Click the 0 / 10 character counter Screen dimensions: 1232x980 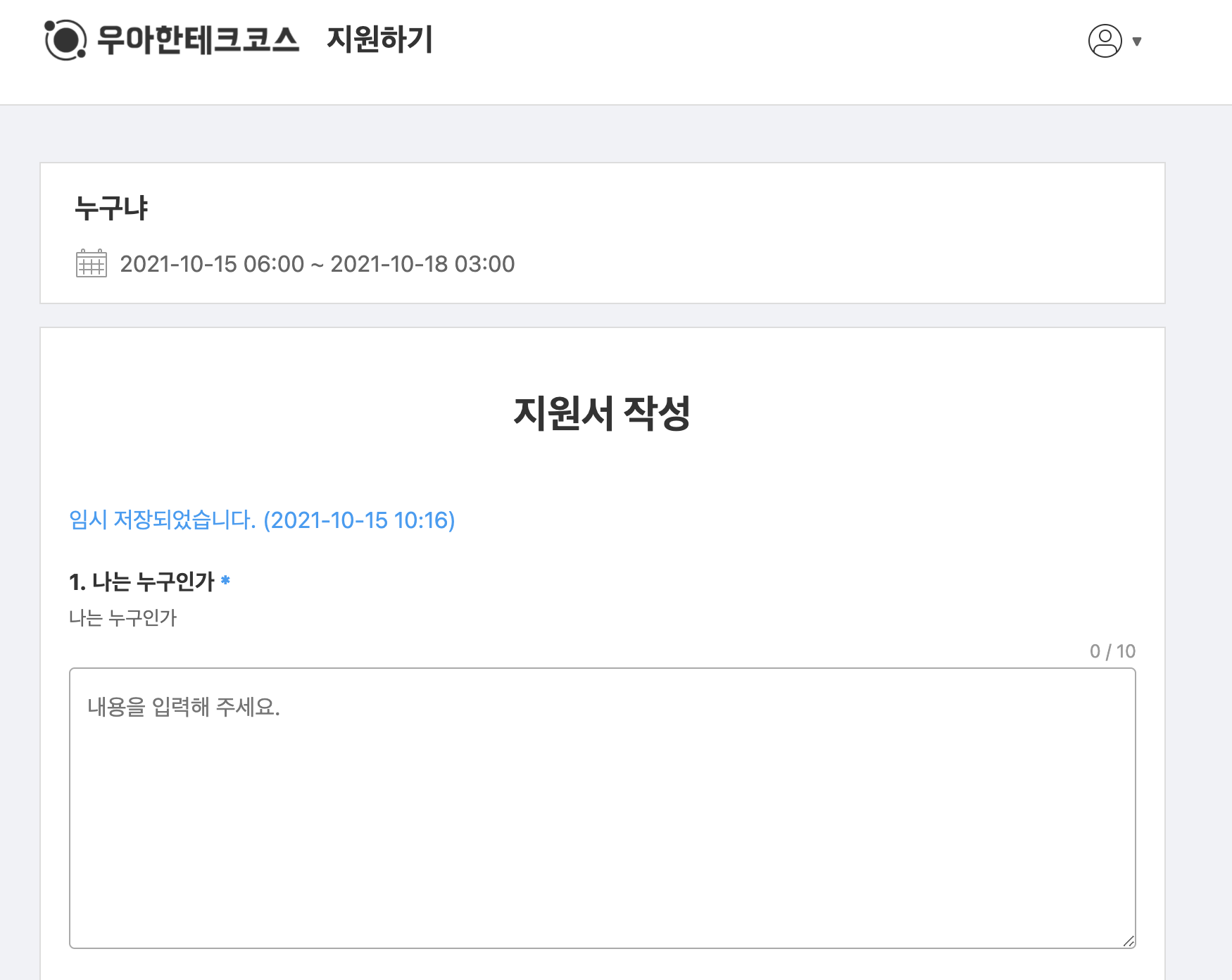[1114, 652]
